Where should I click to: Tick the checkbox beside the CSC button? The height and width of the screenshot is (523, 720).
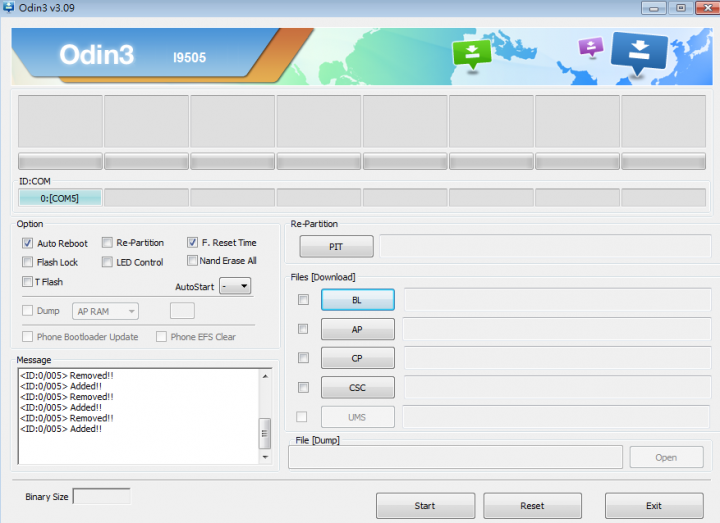click(x=303, y=388)
